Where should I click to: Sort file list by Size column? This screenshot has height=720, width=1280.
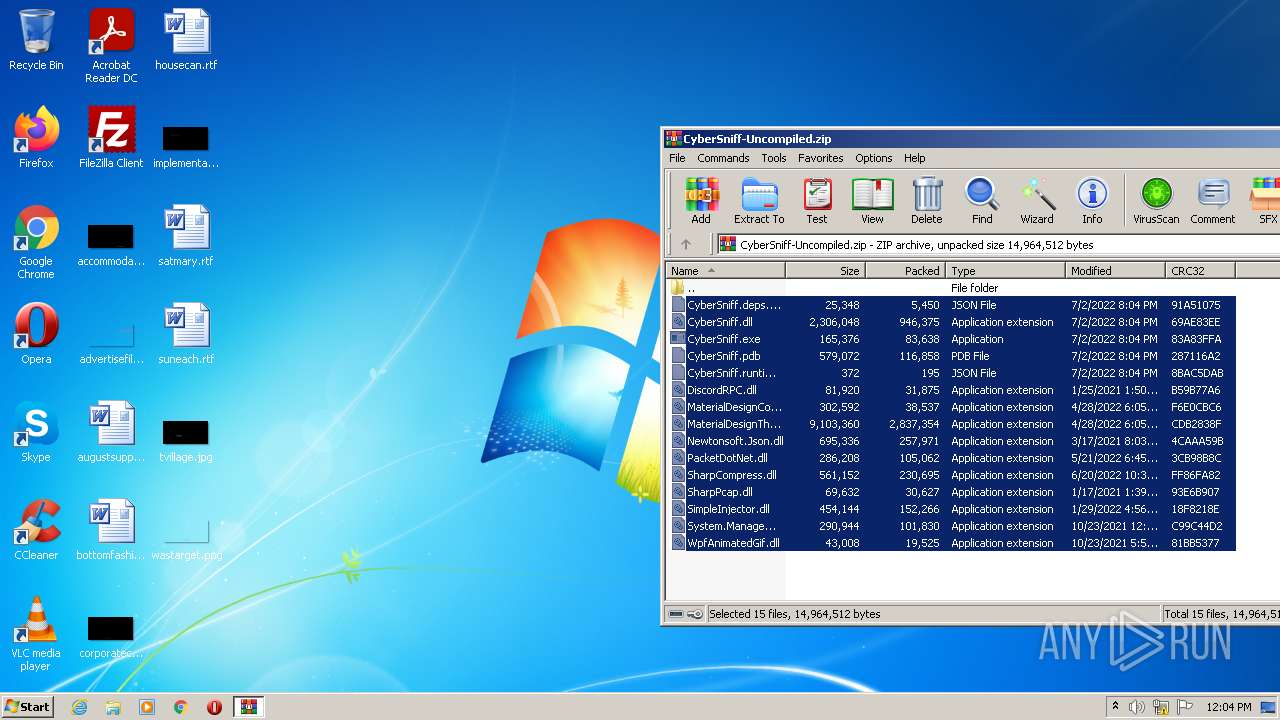[x=825, y=270]
